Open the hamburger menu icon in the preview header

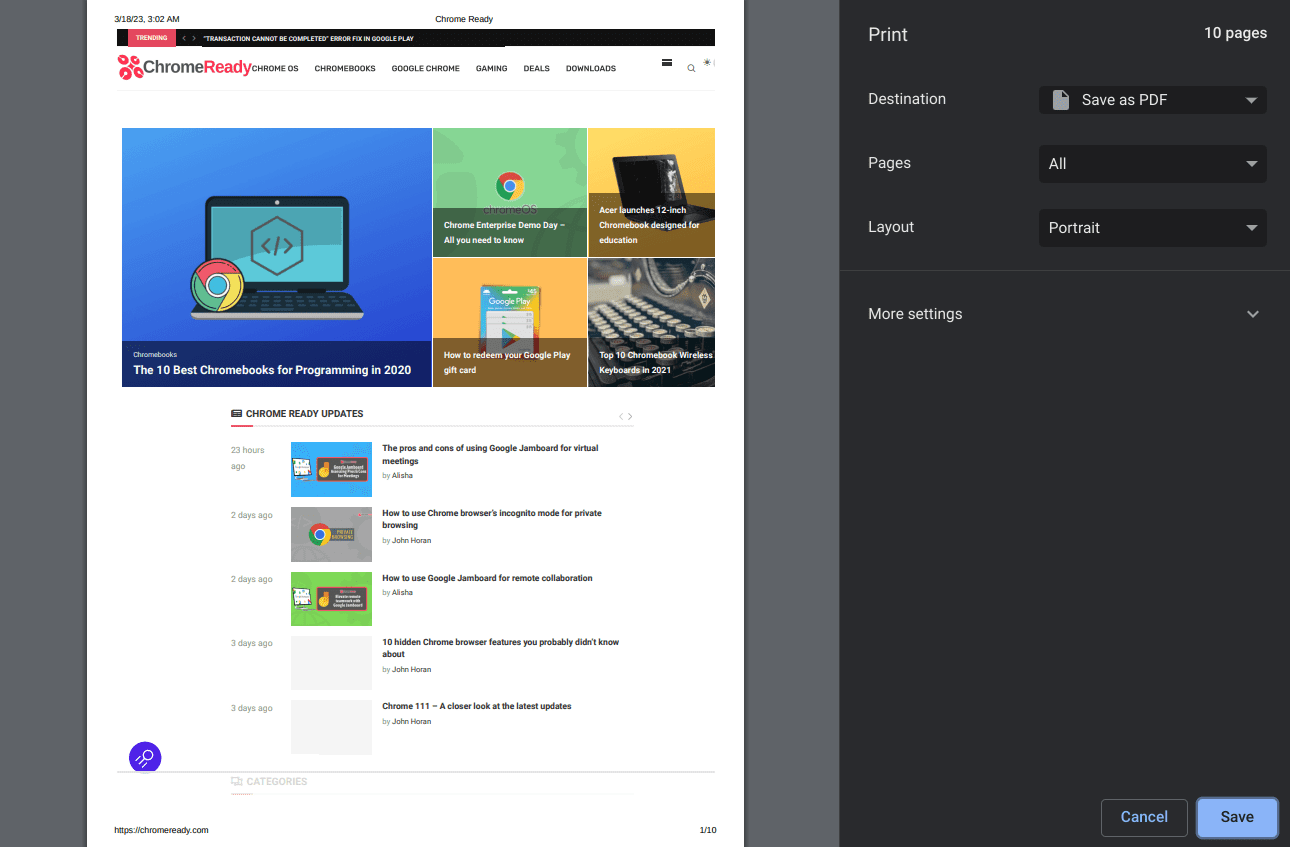coord(667,62)
